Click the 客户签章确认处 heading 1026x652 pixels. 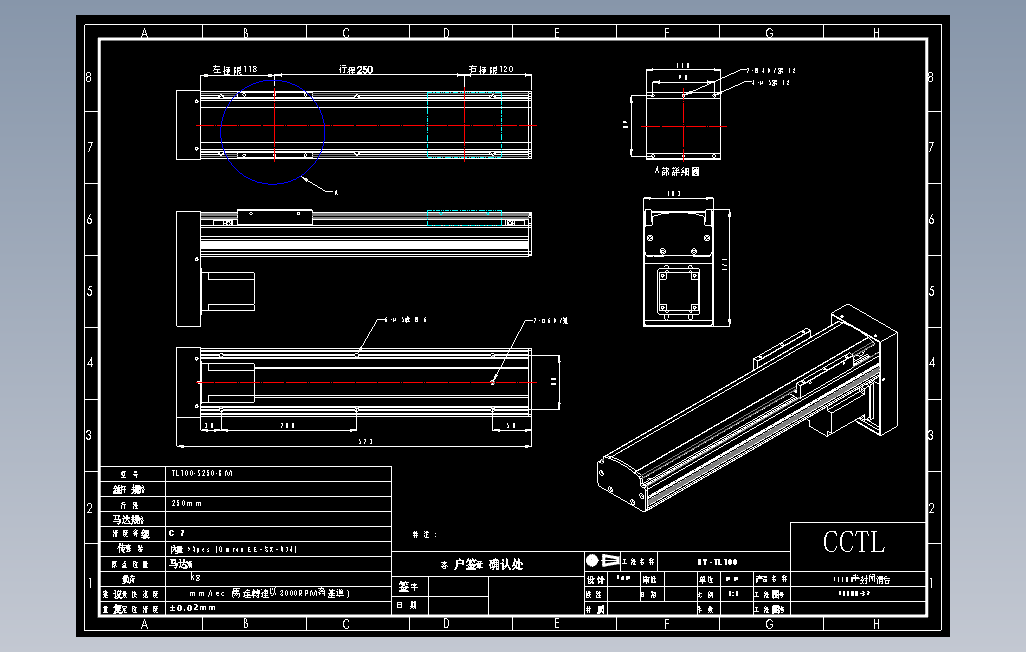(x=482, y=564)
